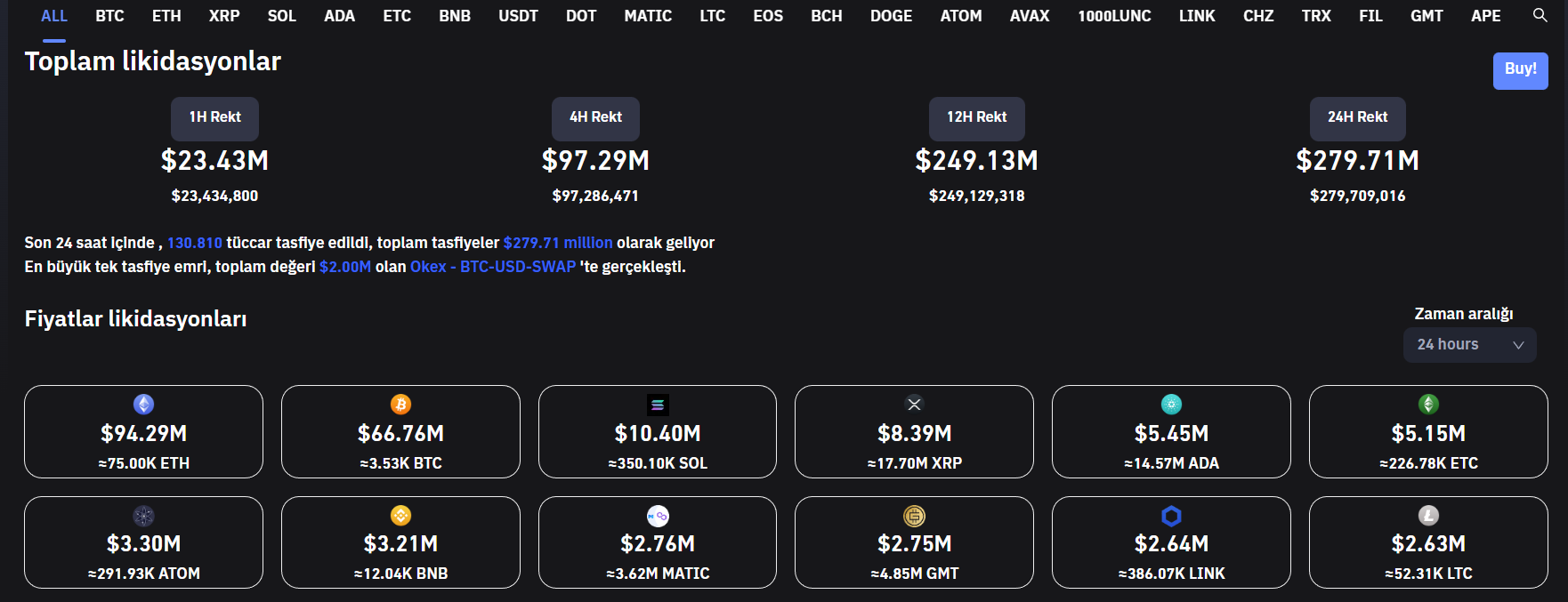Viewport: 1568px width, 602px height.
Task: Click the Ethereum coin icon
Action: pyautogui.click(x=143, y=405)
